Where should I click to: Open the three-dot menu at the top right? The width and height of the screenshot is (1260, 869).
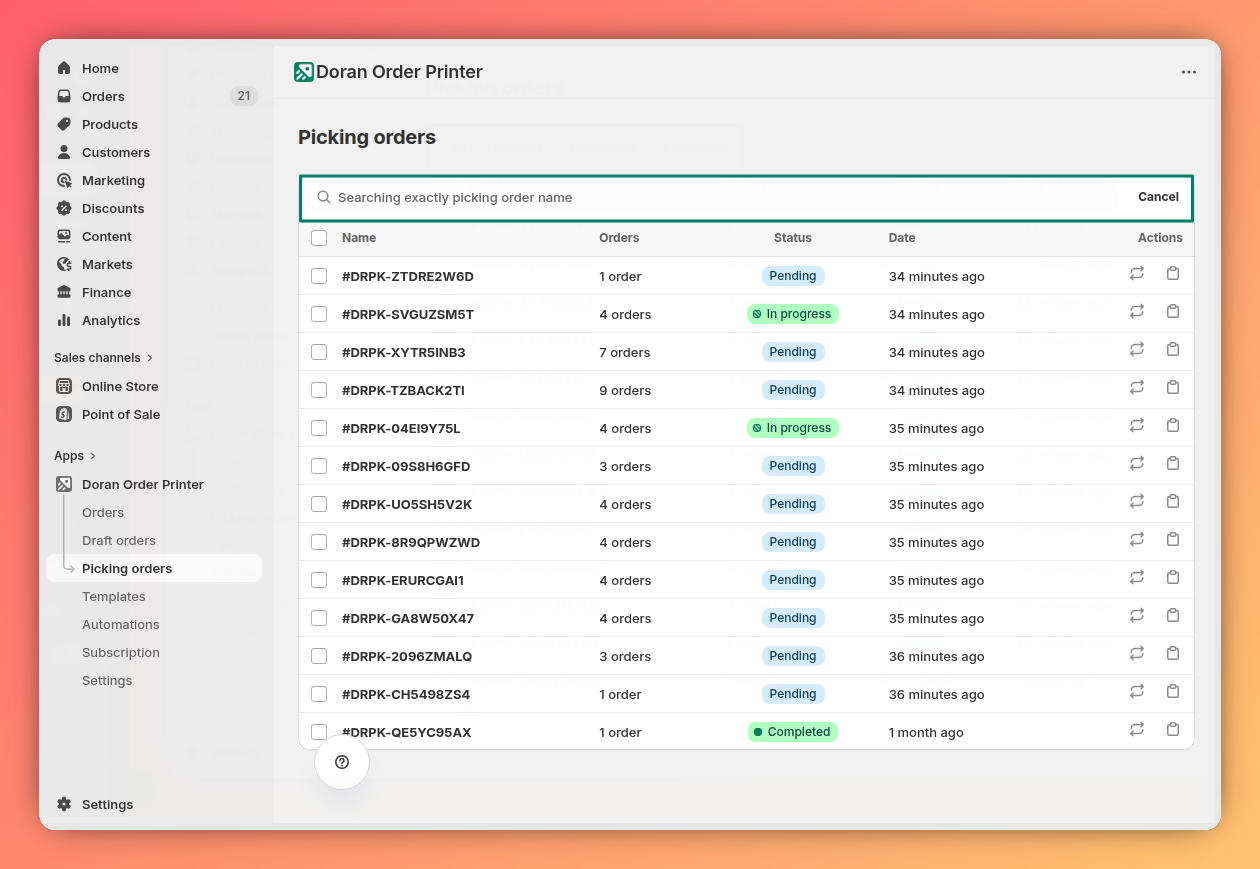tap(1189, 71)
